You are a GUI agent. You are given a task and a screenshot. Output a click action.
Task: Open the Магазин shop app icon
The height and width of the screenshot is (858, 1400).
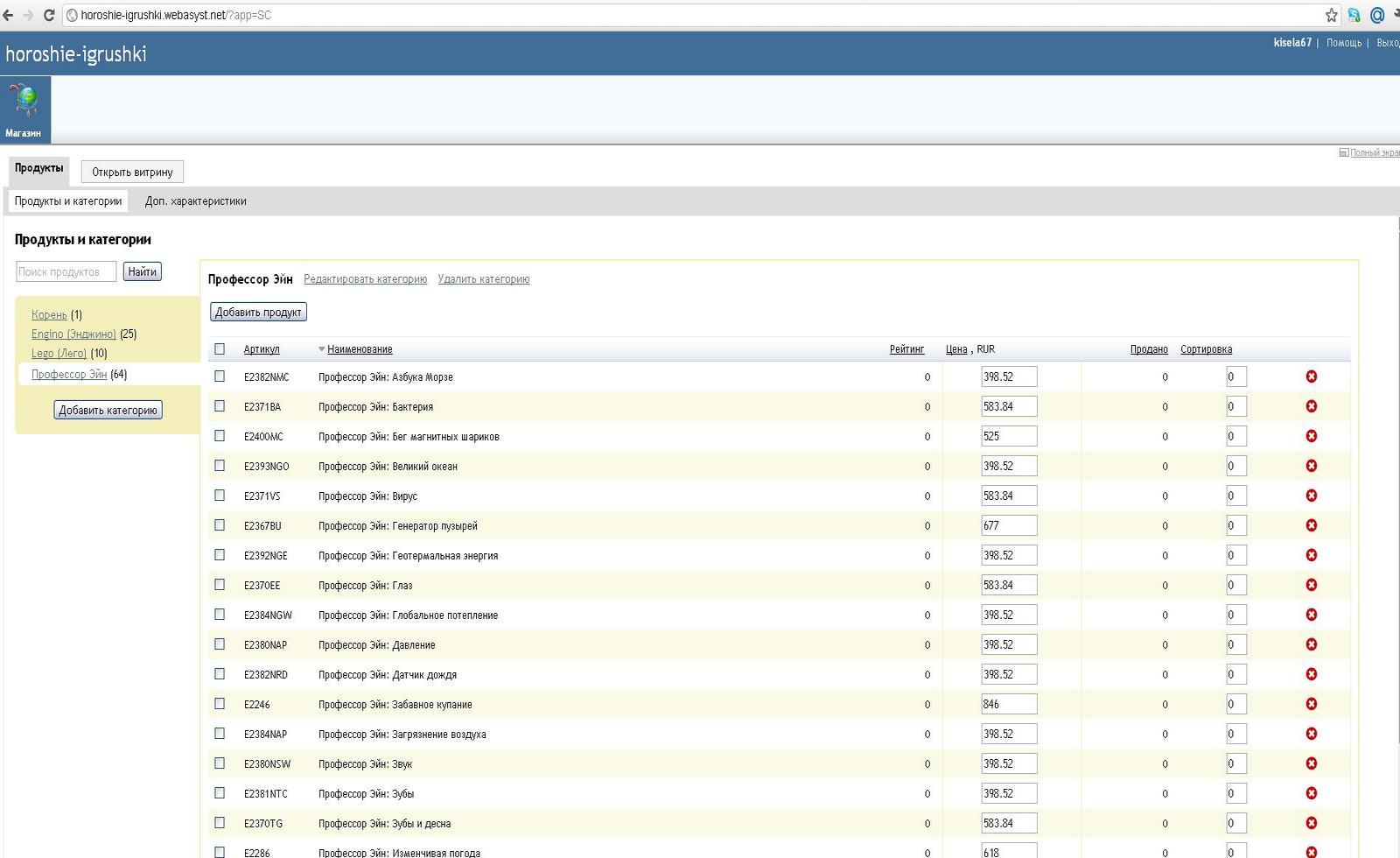25,109
